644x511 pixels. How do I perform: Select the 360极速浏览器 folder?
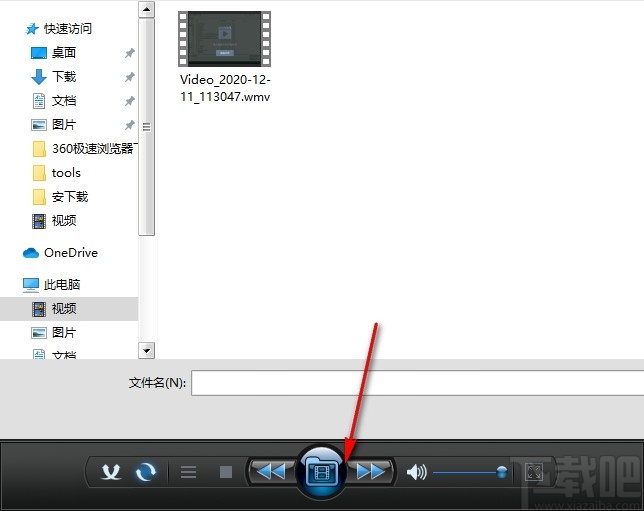(x=92, y=149)
